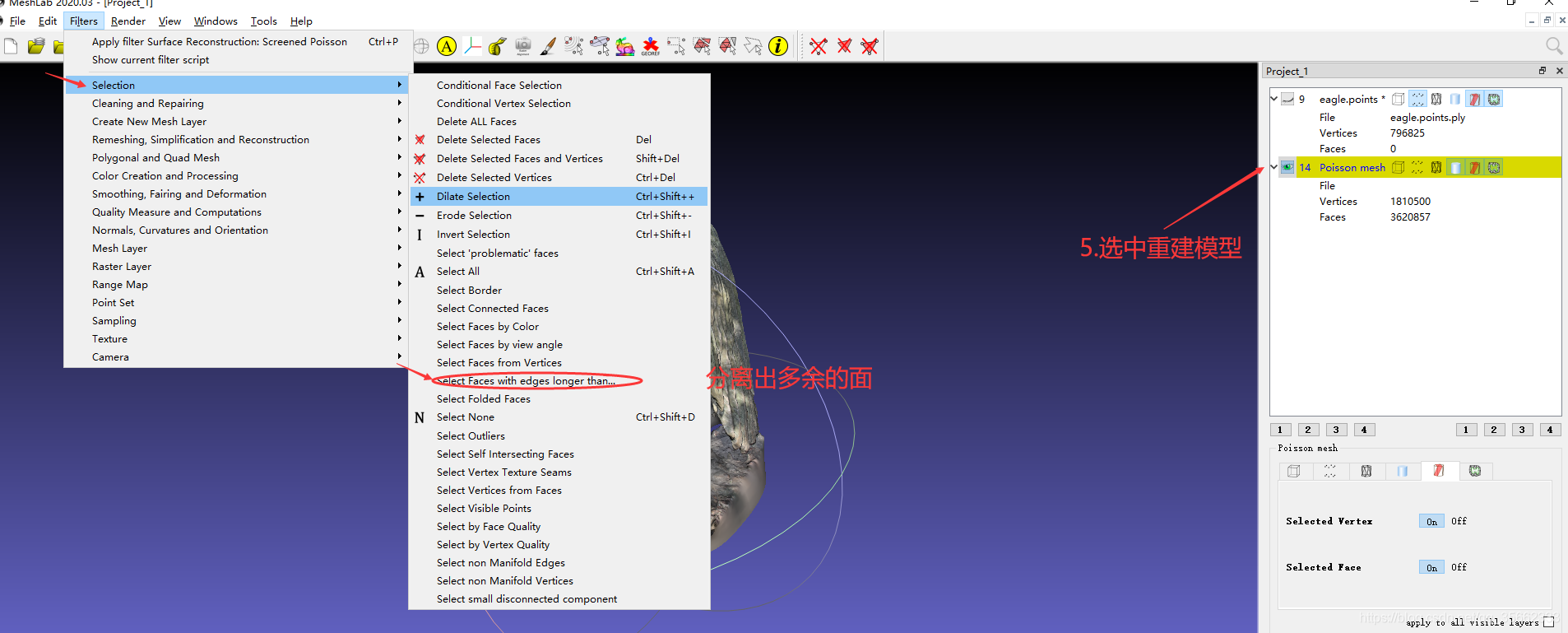Click Selected Vertex On button

pyautogui.click(x=1431, y=521)
